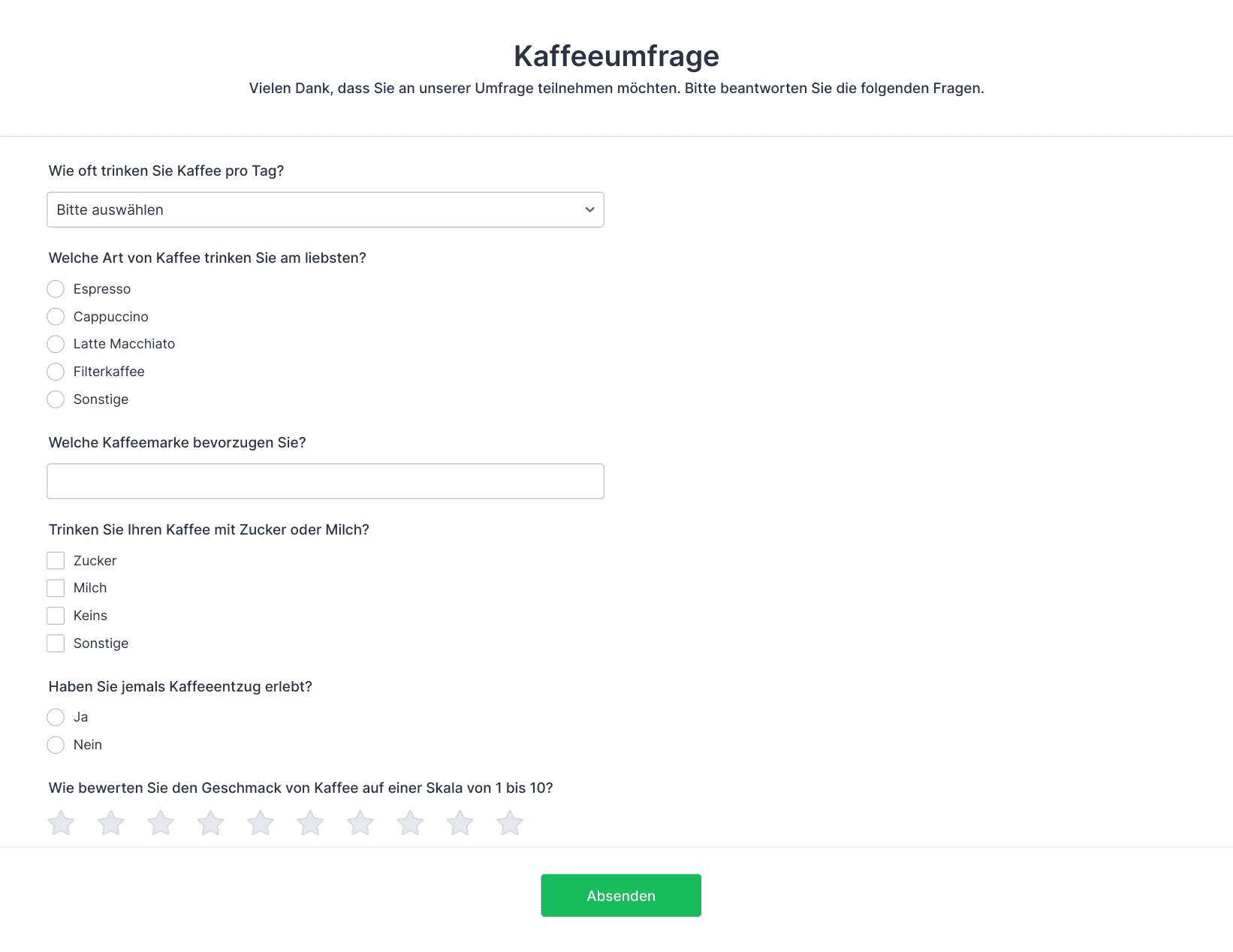Enable the Keins checkbox

tap(56, 616)
